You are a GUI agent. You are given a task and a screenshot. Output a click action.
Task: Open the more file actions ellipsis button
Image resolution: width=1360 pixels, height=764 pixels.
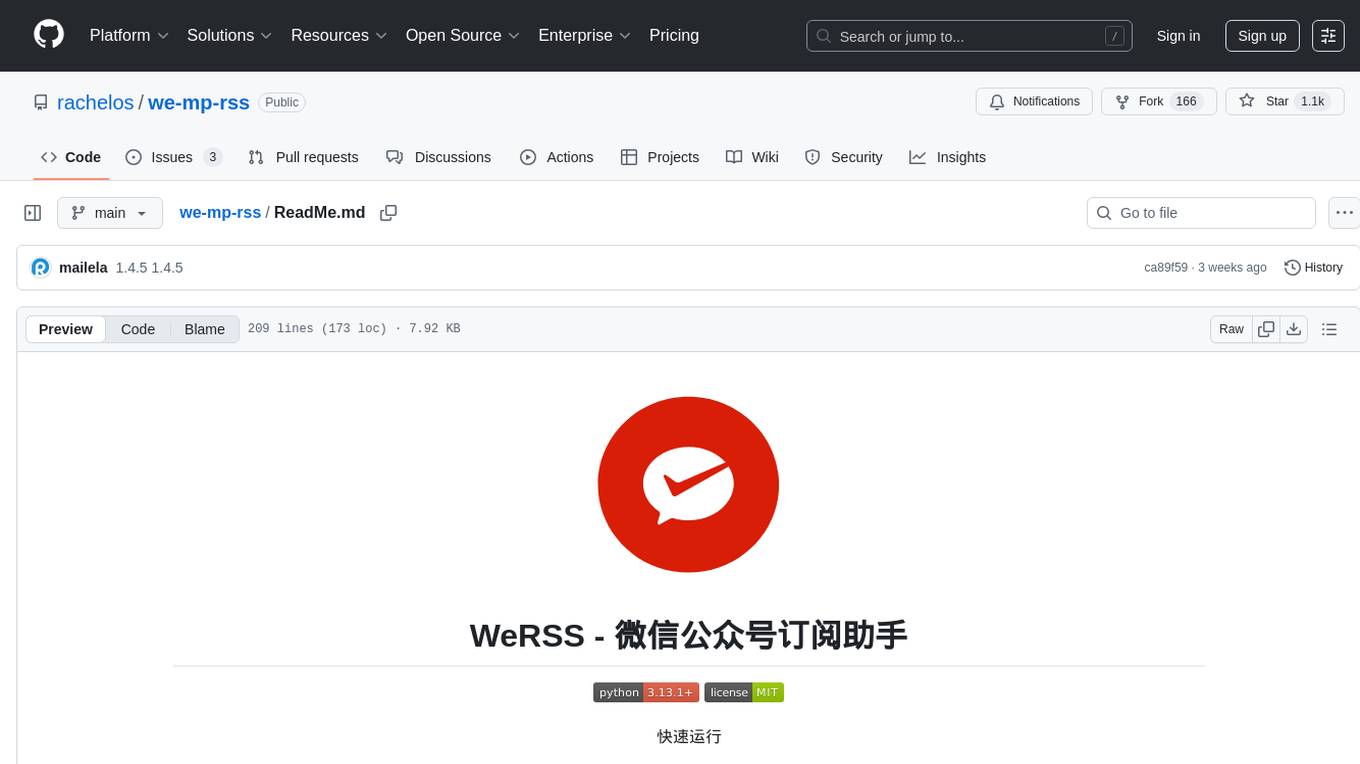pos(1344,213)
